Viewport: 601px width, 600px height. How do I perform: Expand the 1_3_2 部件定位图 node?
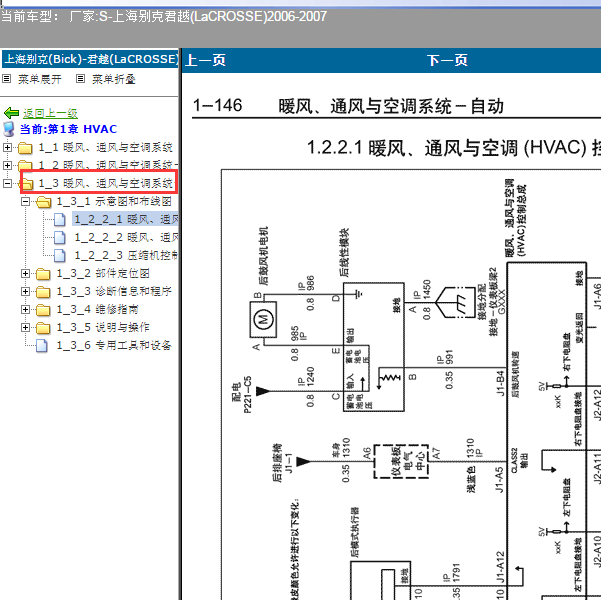[25, 273]
